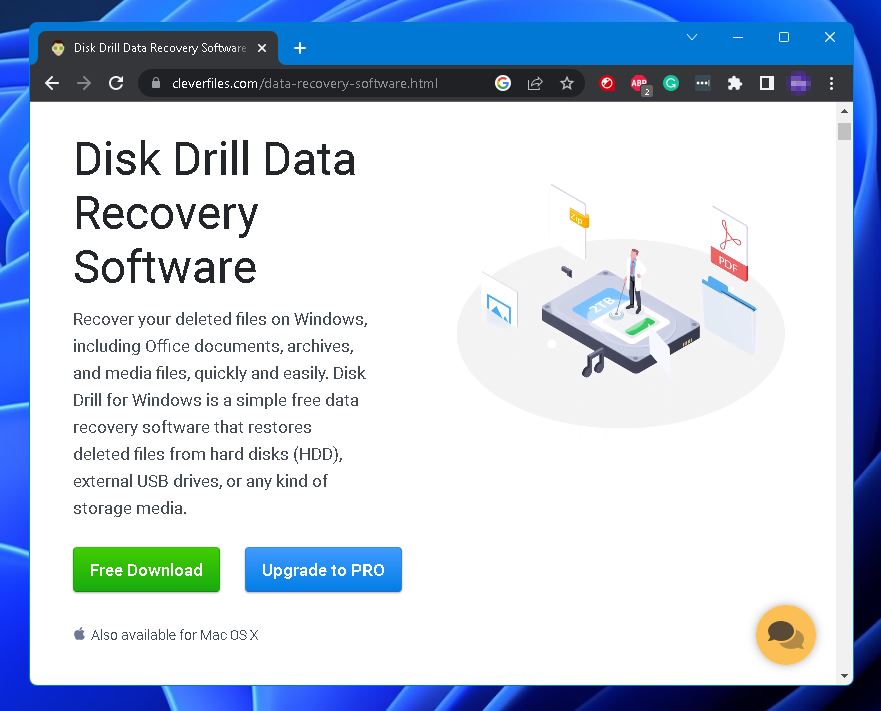Bookmark this page with the star
The image size is (881, 711).
point(567,83)
